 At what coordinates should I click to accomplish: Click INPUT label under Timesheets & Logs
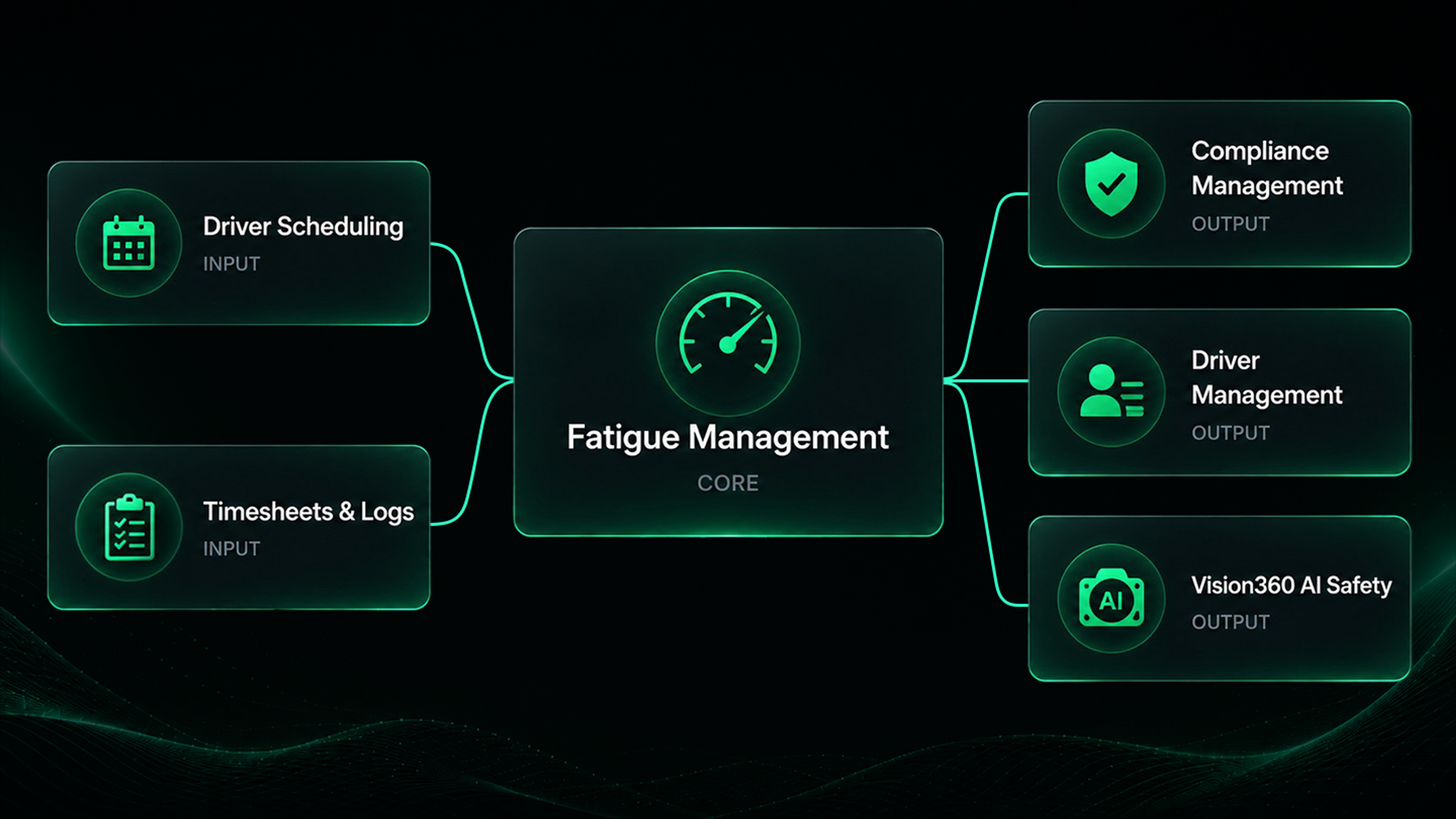[x=232, y=549]
